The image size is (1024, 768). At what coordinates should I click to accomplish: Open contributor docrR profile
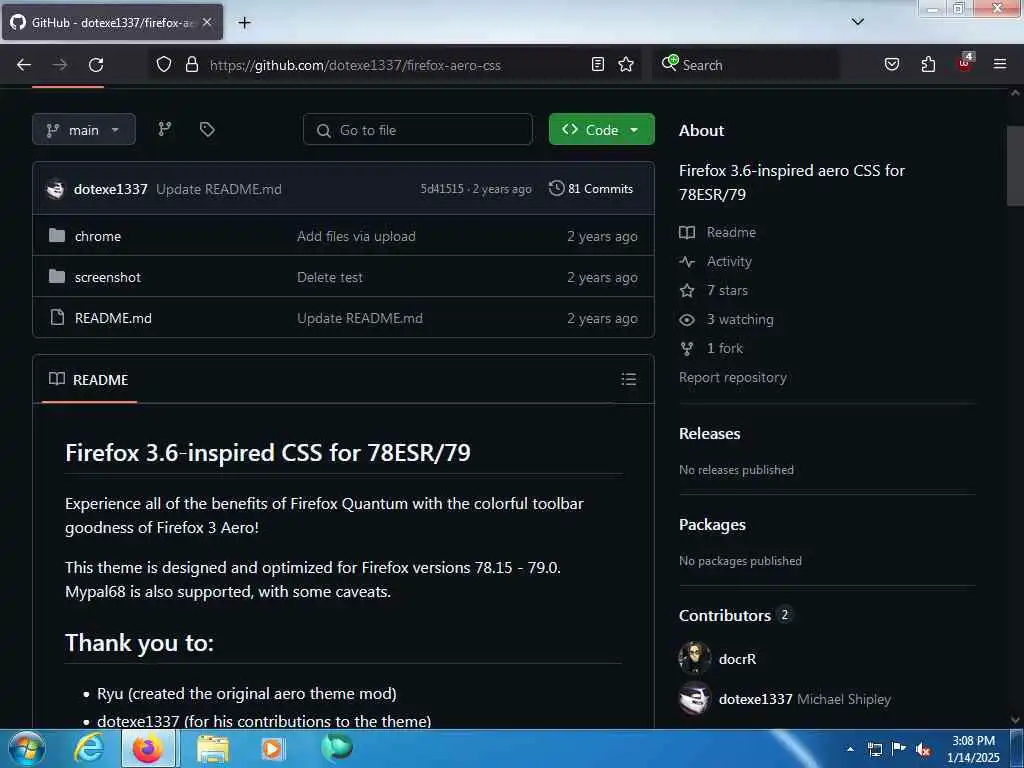coord(737,659)
